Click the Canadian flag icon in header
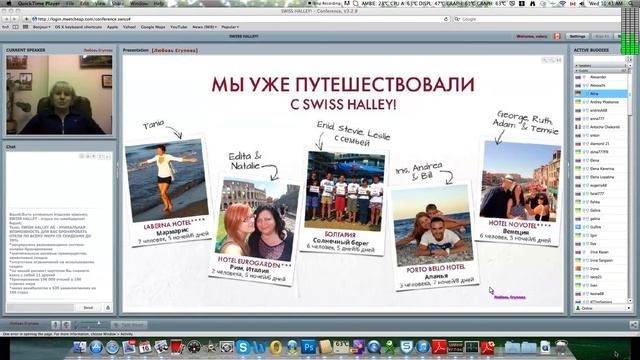 pyautogui.click(x=557, y=36)
